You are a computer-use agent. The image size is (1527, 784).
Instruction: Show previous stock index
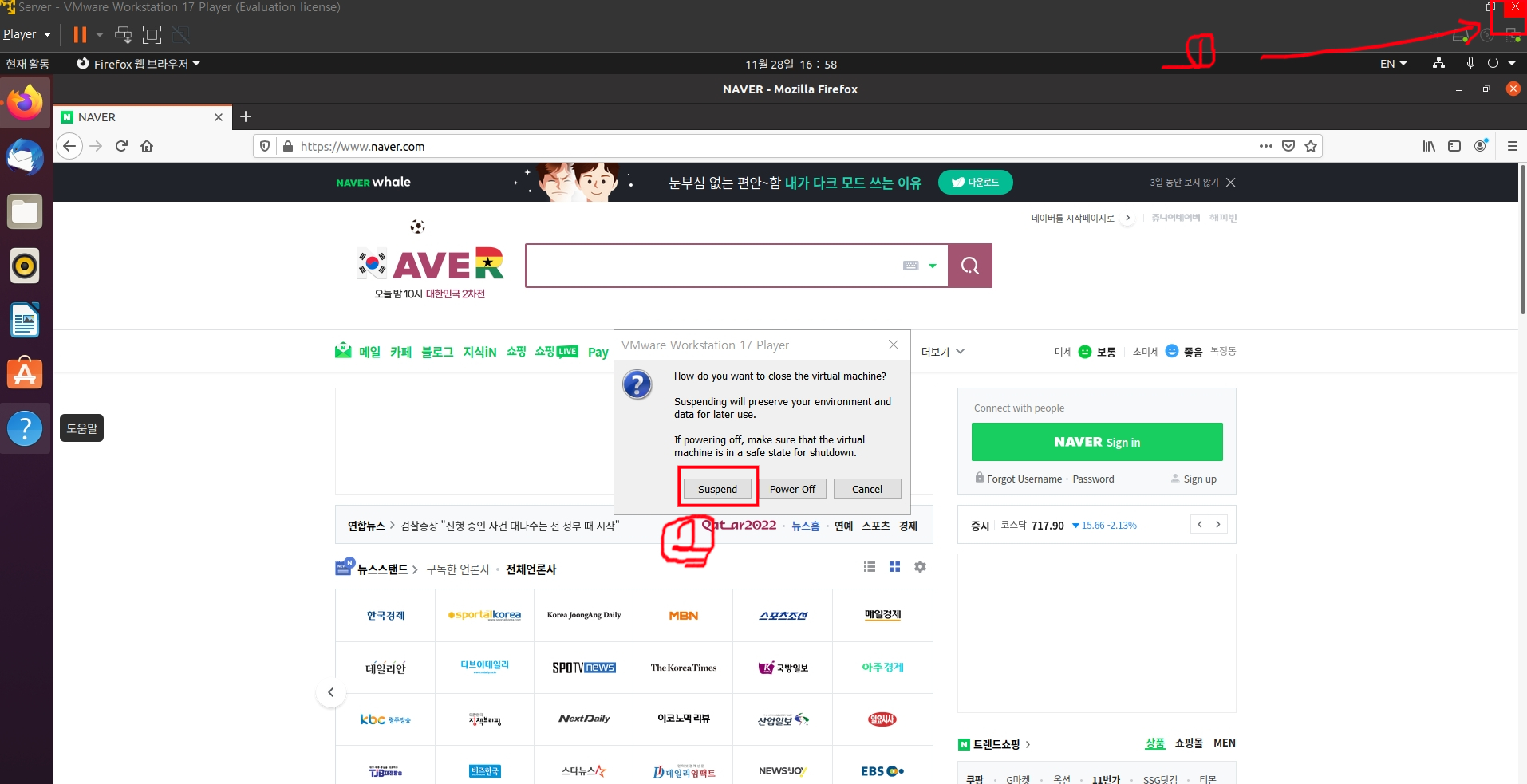[1200, 524]
